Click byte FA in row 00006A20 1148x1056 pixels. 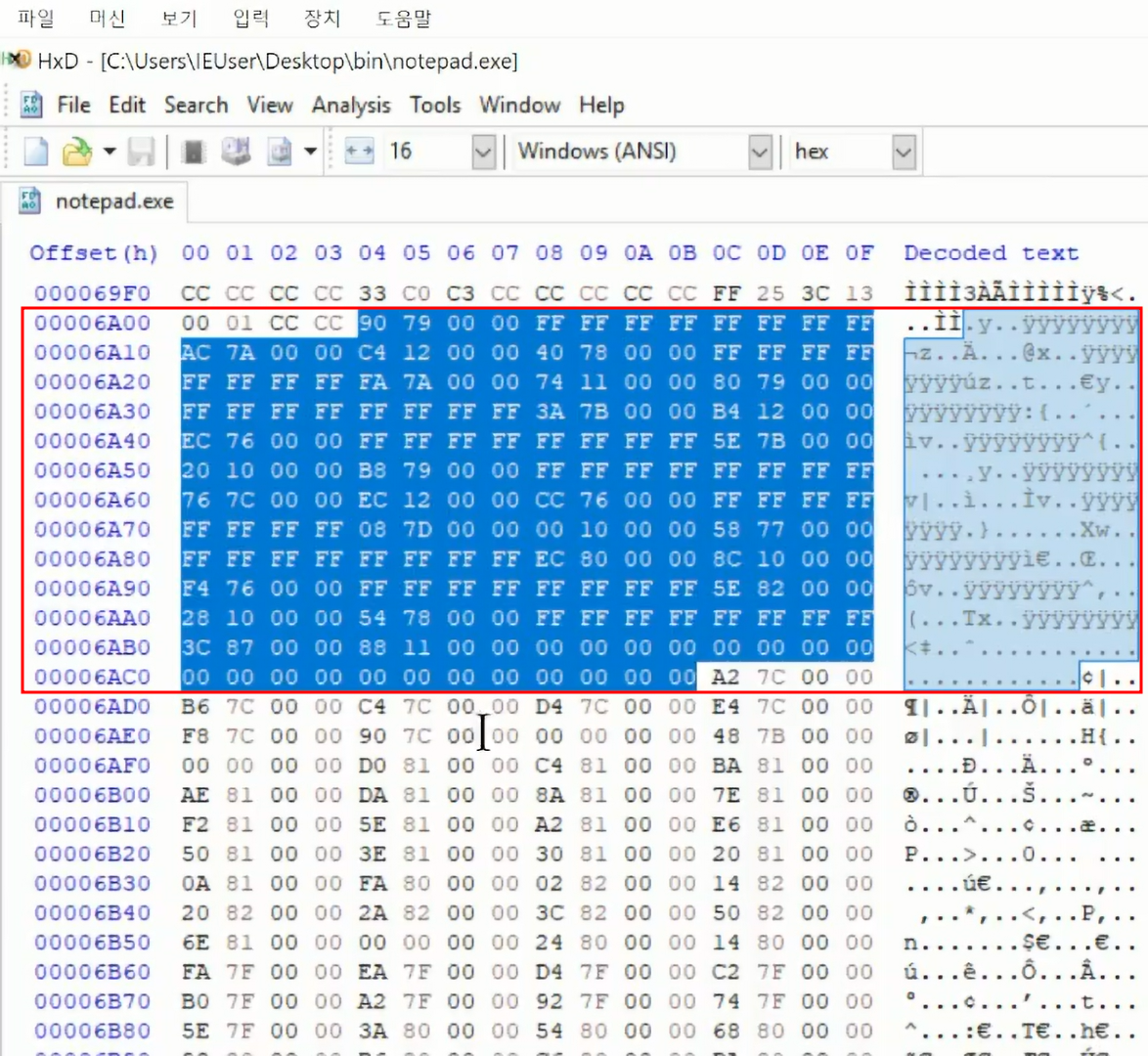[x=372, y=382]
